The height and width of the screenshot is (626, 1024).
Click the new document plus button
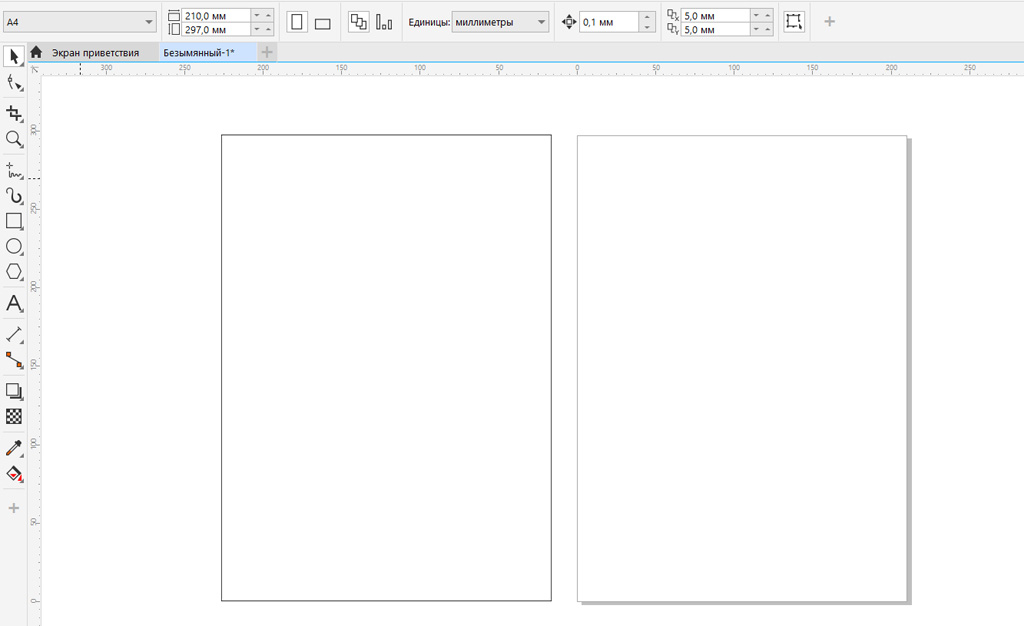[x=267, y=52]
